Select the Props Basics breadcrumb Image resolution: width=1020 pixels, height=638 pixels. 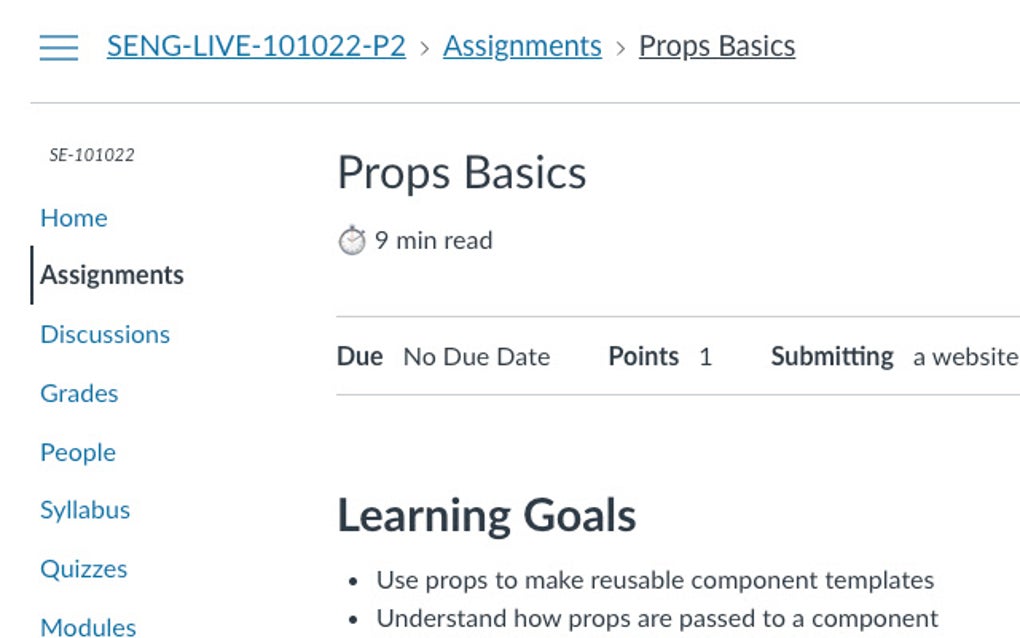point(717,46)
